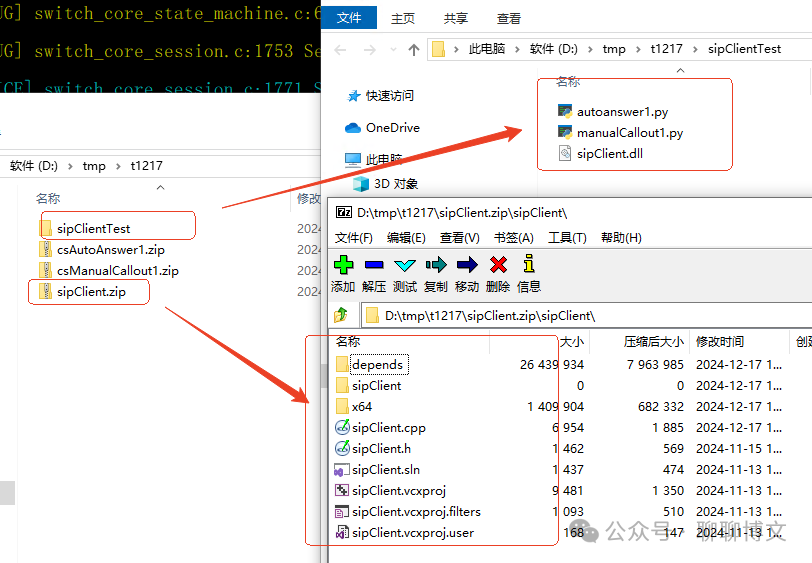
Task: Open the 7-Zip 书签(A) menu
Action: point(513,238)
